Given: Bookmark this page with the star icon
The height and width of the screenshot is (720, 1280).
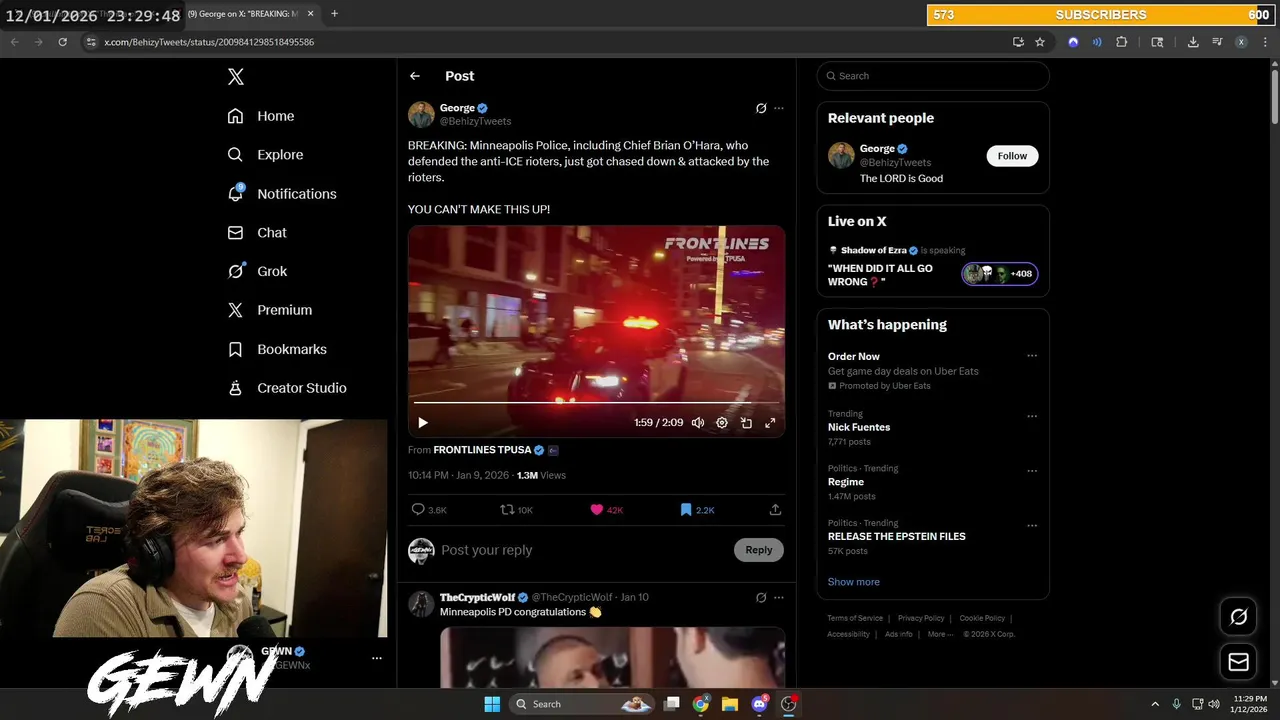Looking at the screenshot, I should point(1040,42).
